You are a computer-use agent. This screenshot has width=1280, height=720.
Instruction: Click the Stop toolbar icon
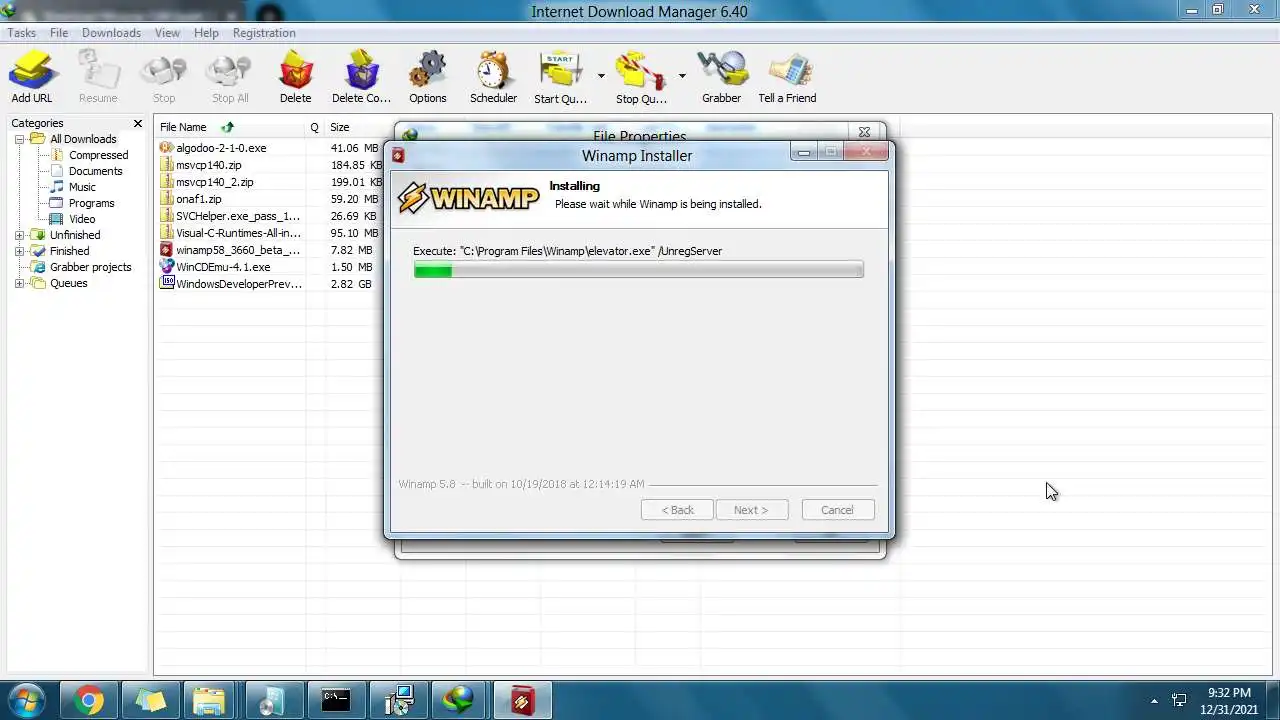(164, 78)
